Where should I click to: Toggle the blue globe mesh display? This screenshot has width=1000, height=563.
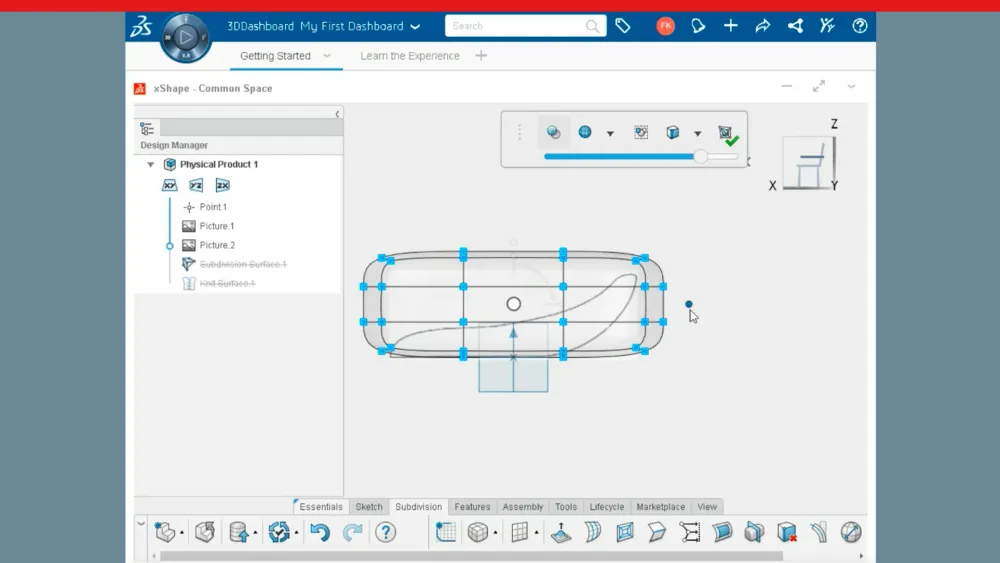coord(585,132)
